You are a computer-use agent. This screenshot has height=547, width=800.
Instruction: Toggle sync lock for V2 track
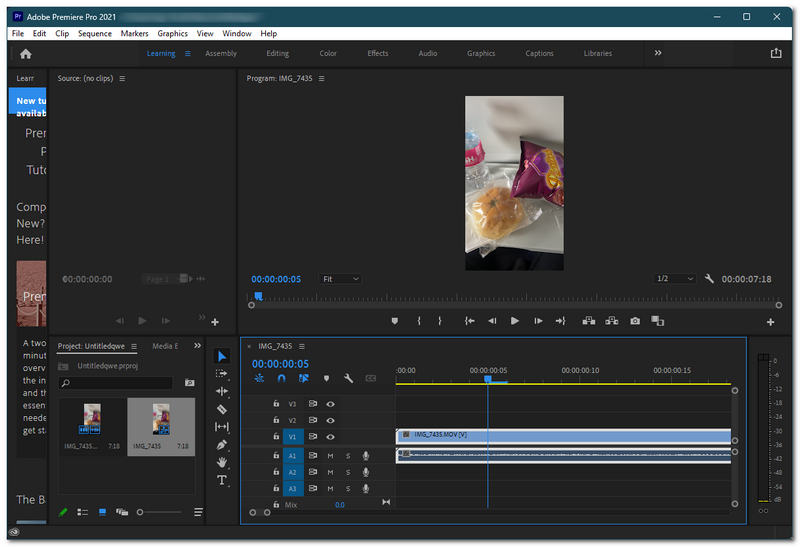[313, 420]
